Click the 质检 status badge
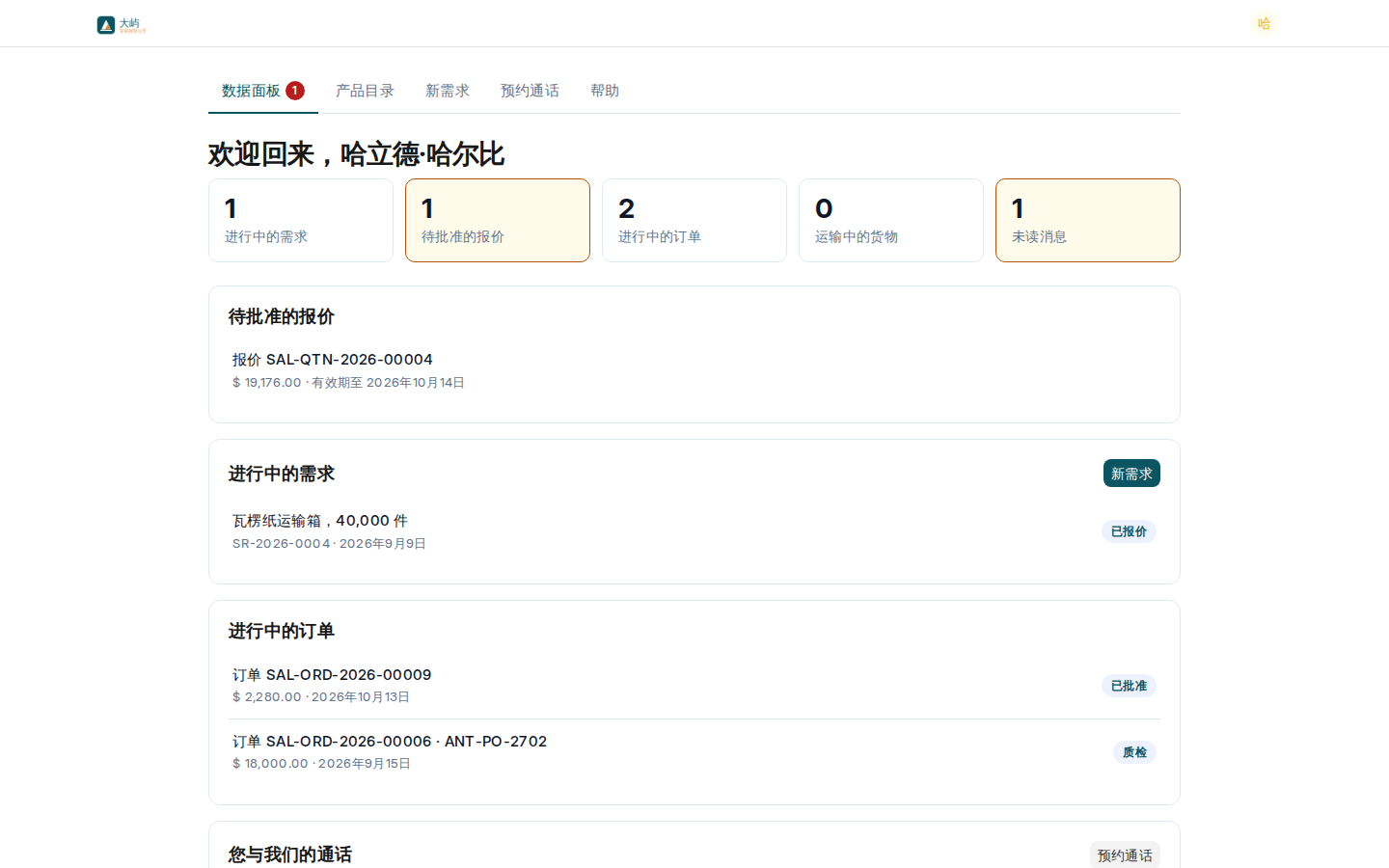Viewport: 1389px width, 868px height. 1134,752
